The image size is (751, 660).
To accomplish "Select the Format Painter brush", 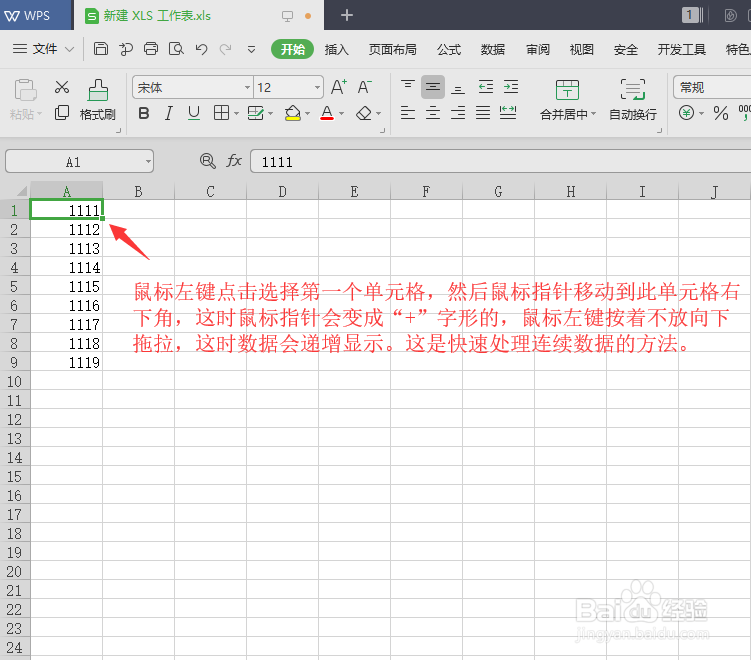I will coord(98,100).
